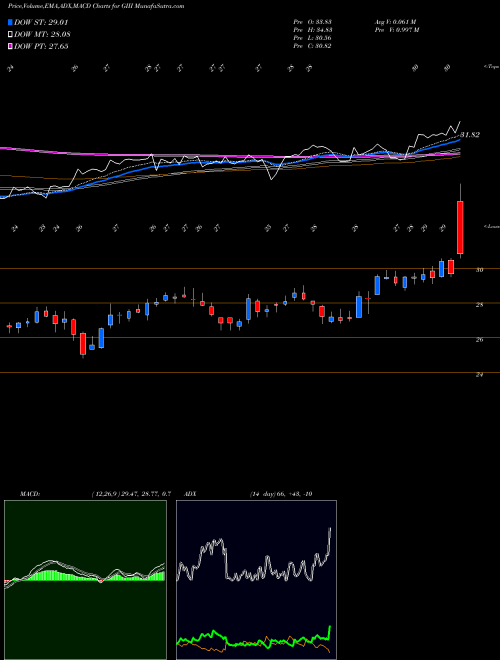Click the ADX values '(14 day) 66, +43, -10'
Image resolution: width=500 pixels, height=660 pixels.
click(x=281, y=494)
